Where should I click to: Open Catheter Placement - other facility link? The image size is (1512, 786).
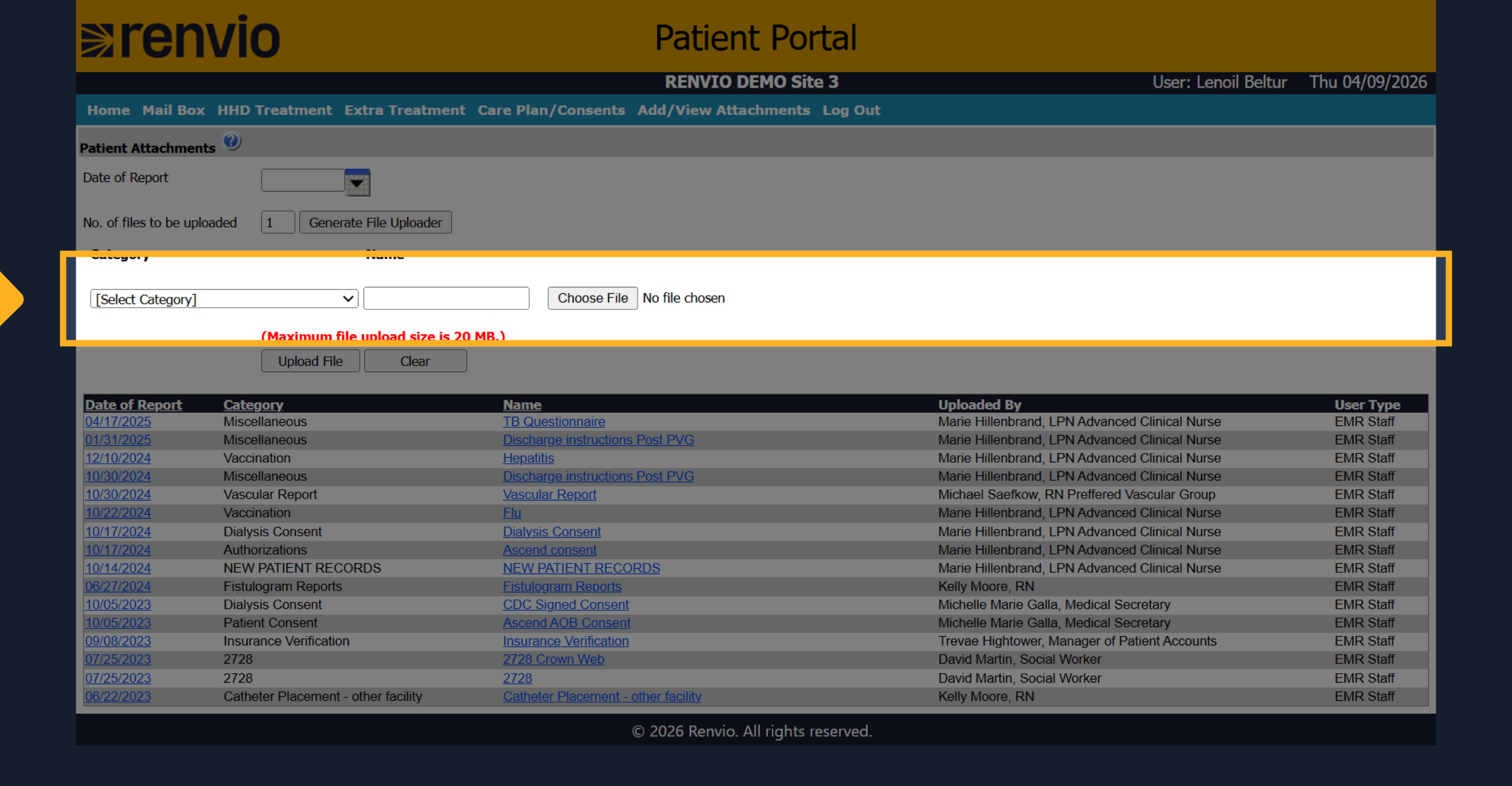click(602, 697)
